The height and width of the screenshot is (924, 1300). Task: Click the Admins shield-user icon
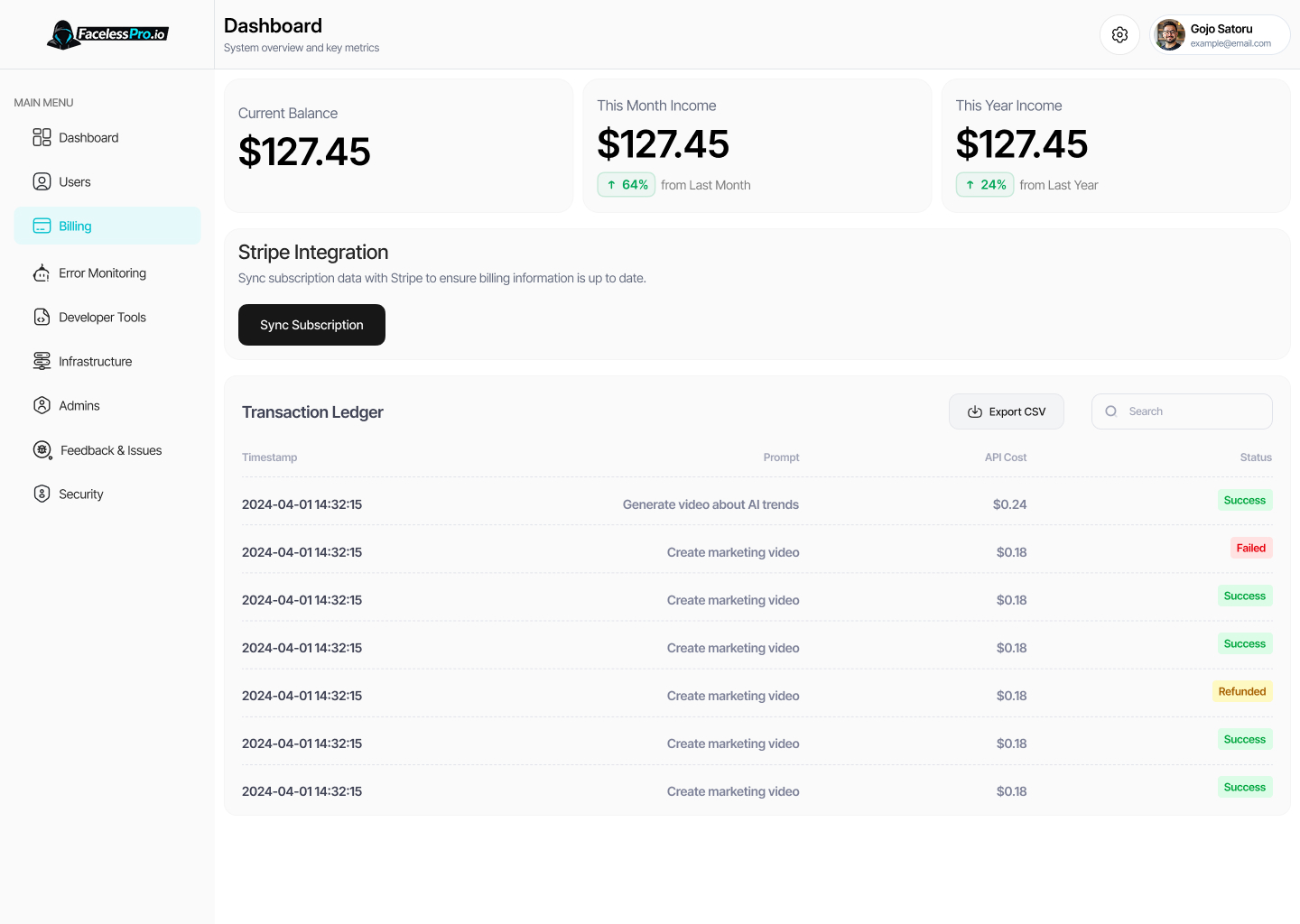42,405
